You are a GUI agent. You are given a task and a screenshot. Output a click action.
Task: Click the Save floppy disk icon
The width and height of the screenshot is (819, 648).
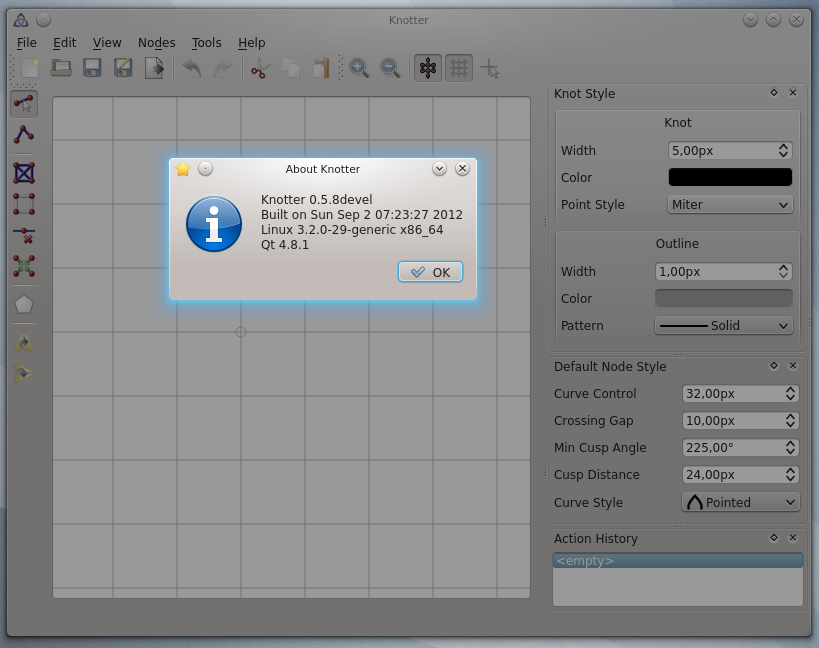[x=92, y=68]
